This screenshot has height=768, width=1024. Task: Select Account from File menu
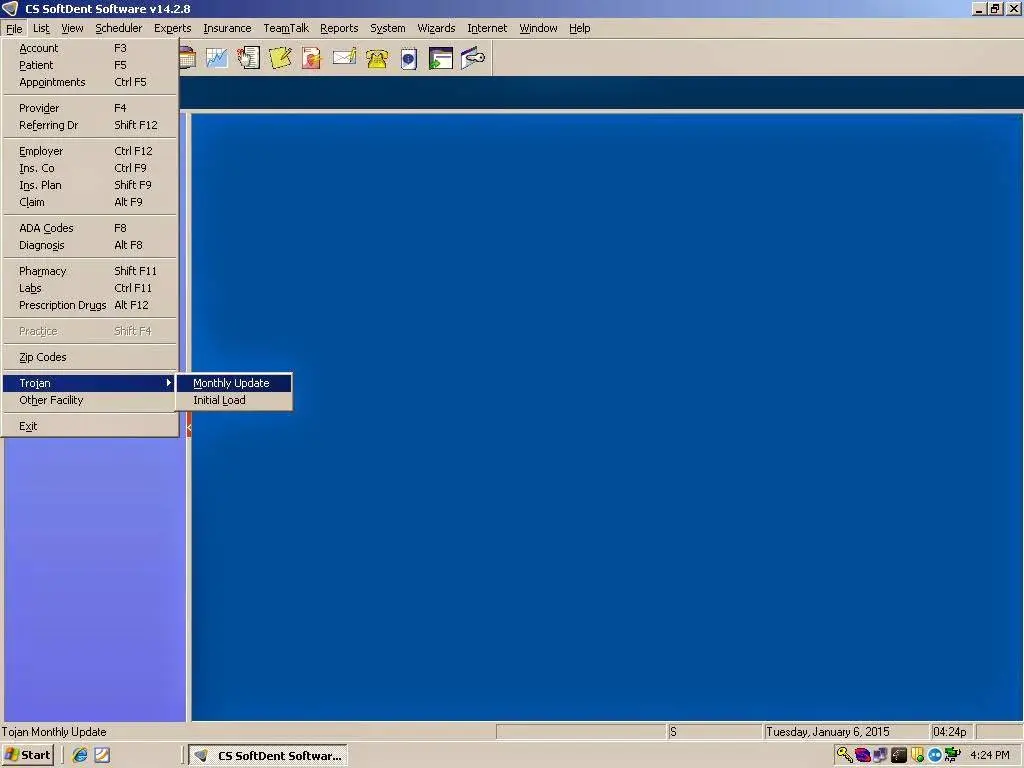tap(90, 48)
